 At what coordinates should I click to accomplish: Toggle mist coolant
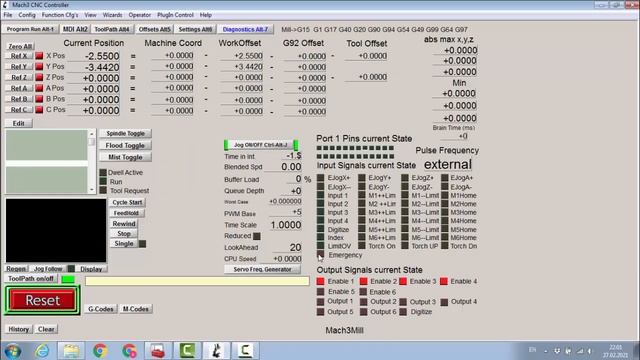click(x=125, y=157)
